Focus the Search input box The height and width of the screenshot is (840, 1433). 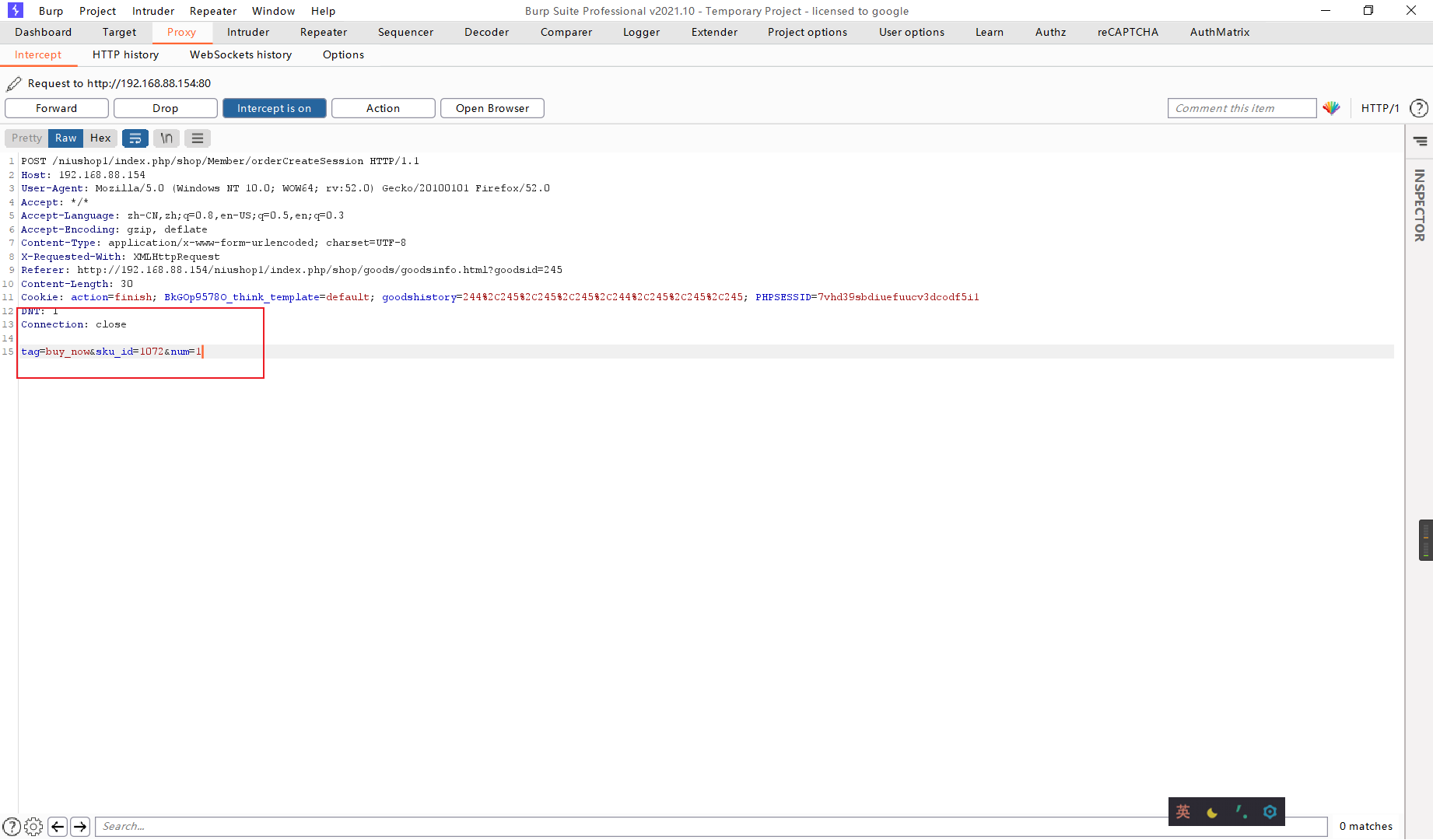click(711, 826)
